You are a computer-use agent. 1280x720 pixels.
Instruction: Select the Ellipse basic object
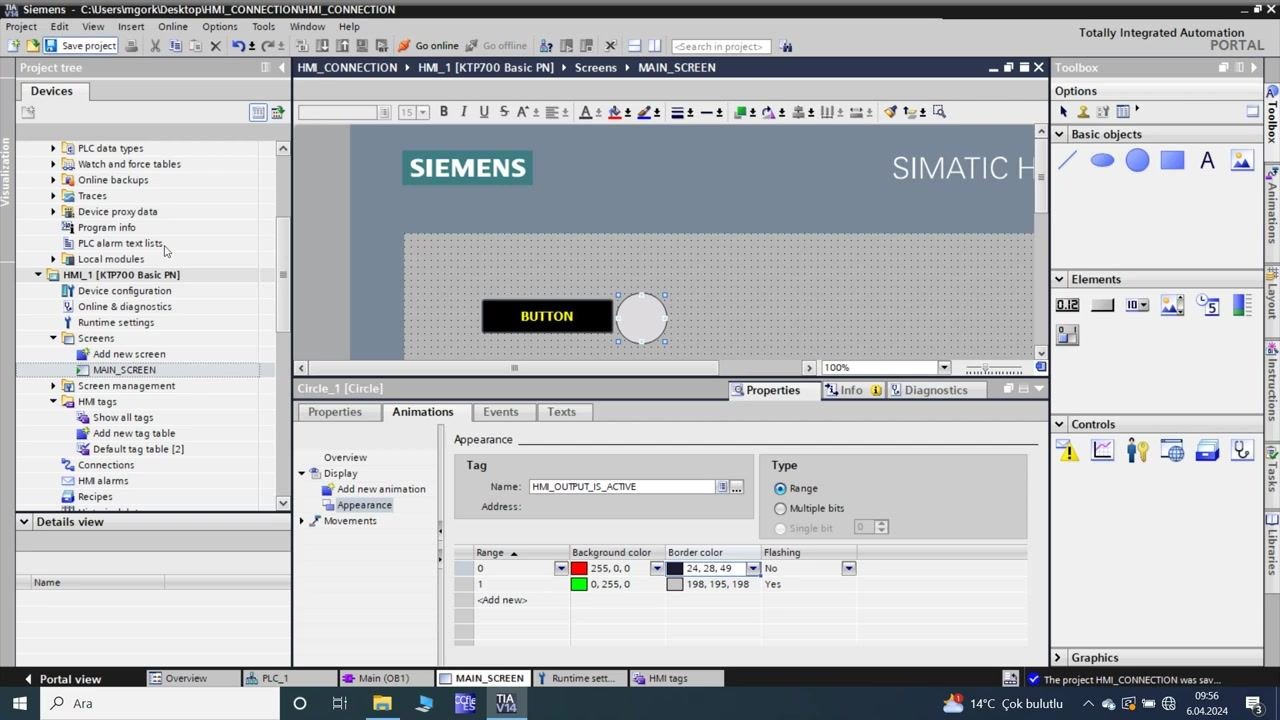pyautogui.click(x=1102, y=160)
